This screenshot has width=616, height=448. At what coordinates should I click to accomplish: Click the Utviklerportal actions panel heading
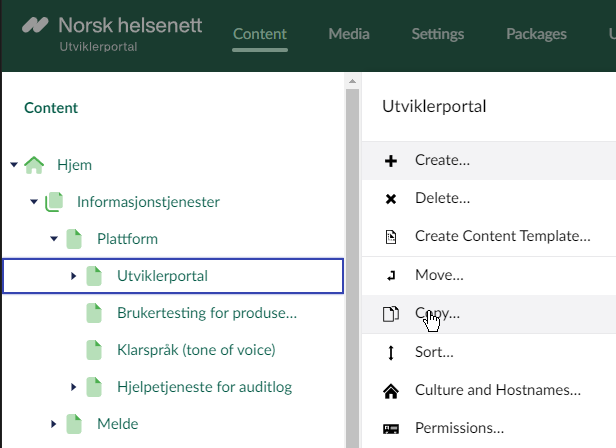[434, 106]
